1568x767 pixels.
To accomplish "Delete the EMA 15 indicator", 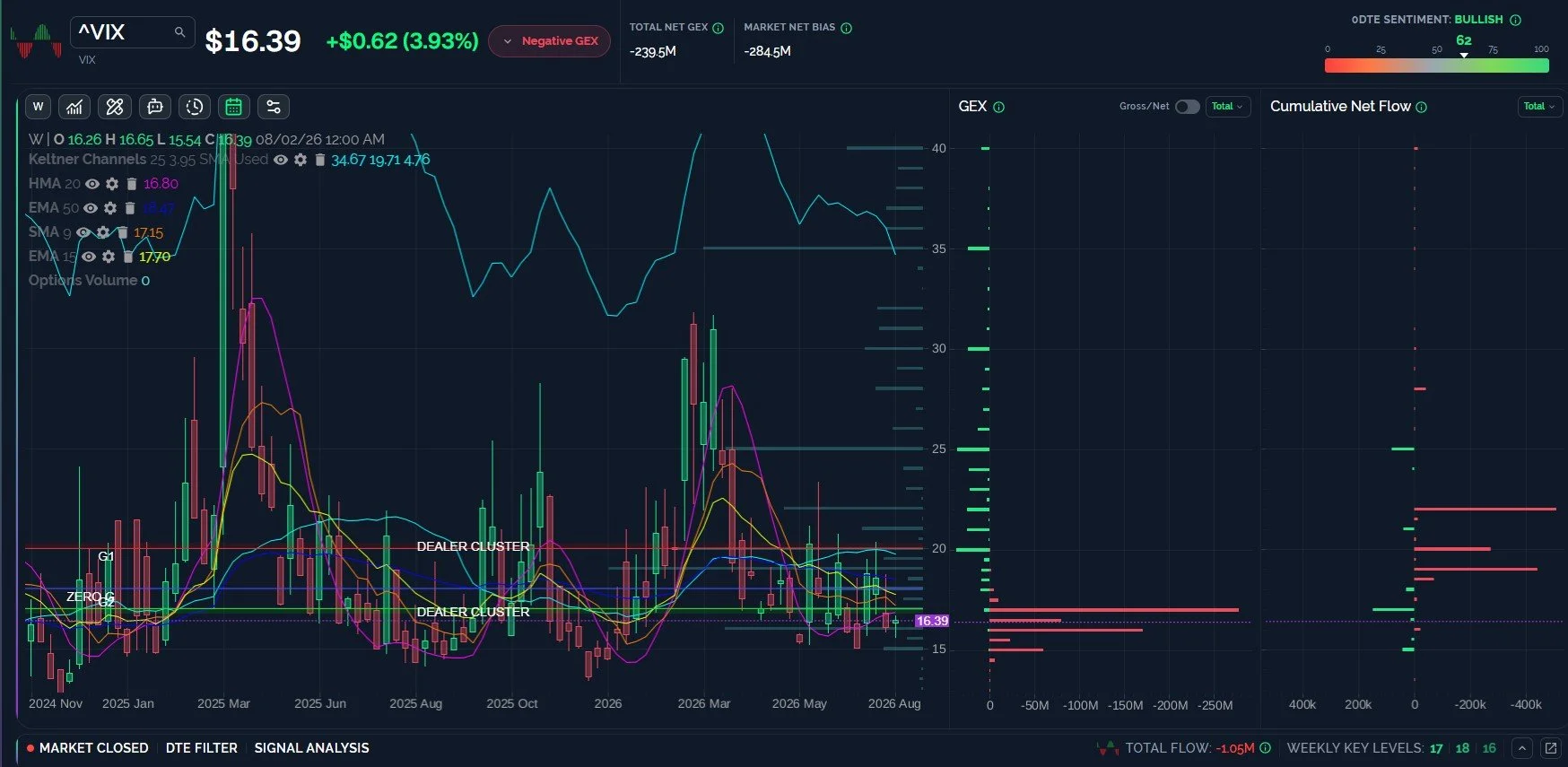I will pos(127,257).
